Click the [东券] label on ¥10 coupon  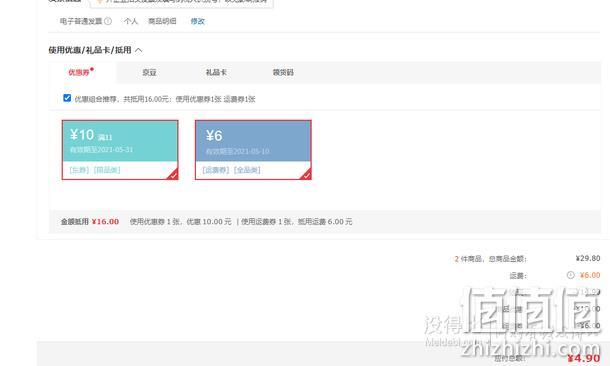[x=79, y=170]
